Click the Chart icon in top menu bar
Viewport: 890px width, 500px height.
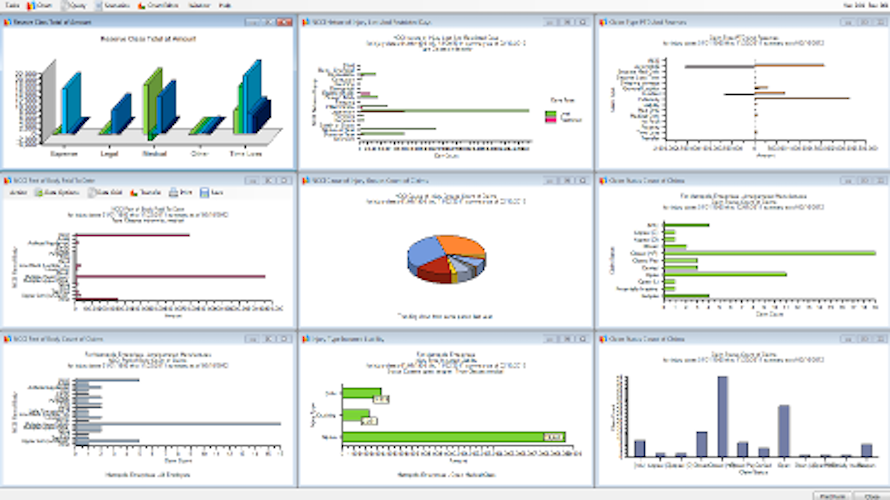pyautogui.click(x=31, y=5)
